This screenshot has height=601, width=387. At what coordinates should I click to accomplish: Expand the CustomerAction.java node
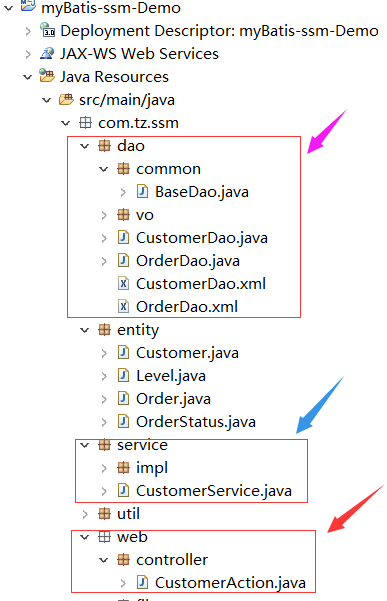click(123, 583)
